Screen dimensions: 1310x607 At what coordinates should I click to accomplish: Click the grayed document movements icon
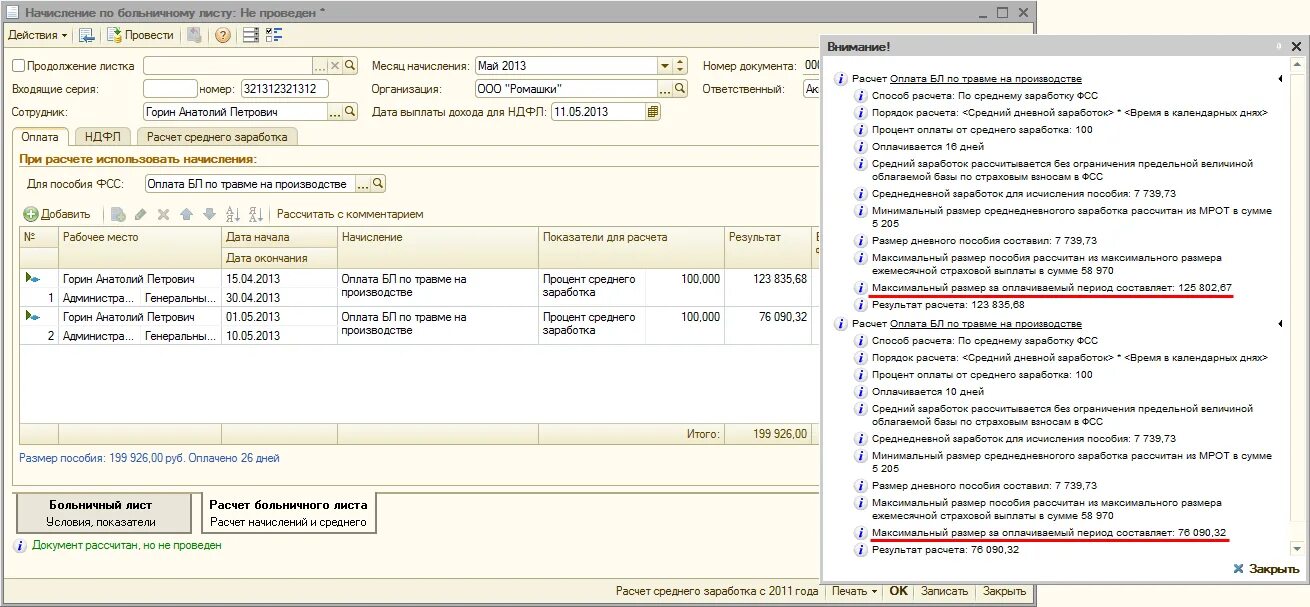(194, 35)
